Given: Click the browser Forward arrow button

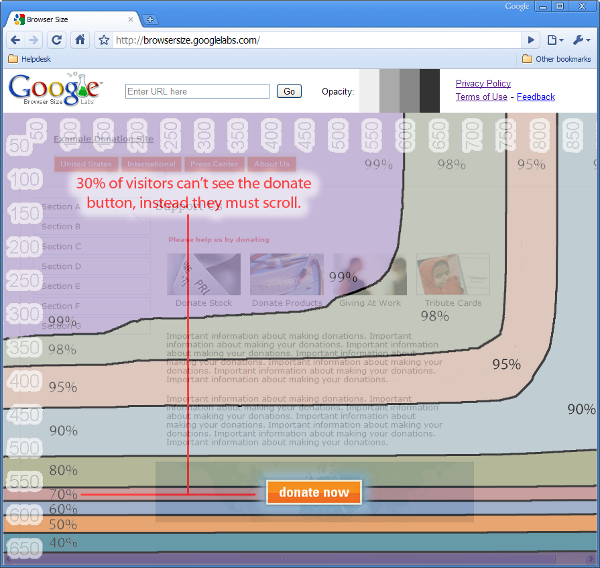Looking at the screenshot, I should tap(34, 40).
